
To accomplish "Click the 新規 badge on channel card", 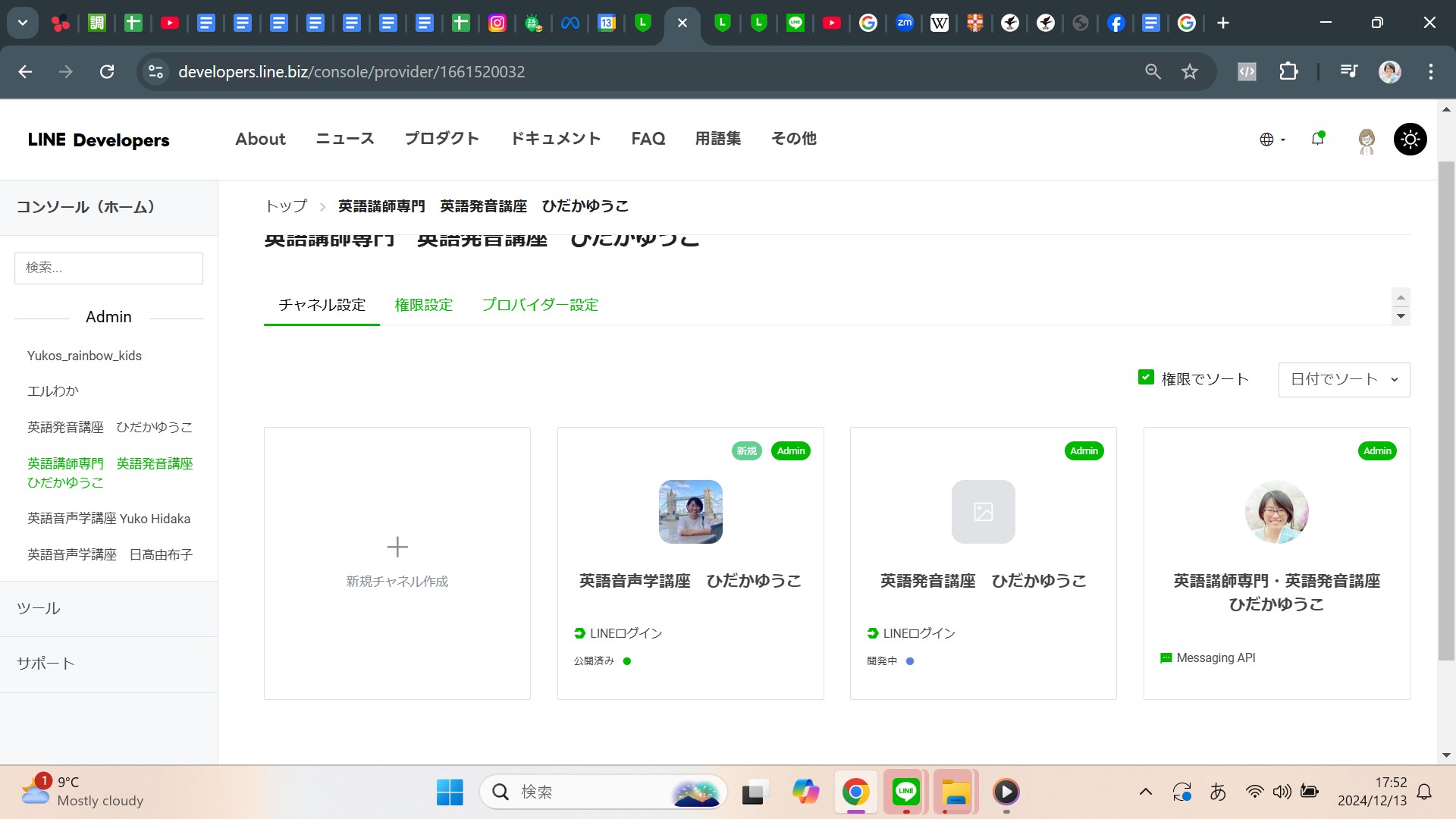I will tap(747, 450).
